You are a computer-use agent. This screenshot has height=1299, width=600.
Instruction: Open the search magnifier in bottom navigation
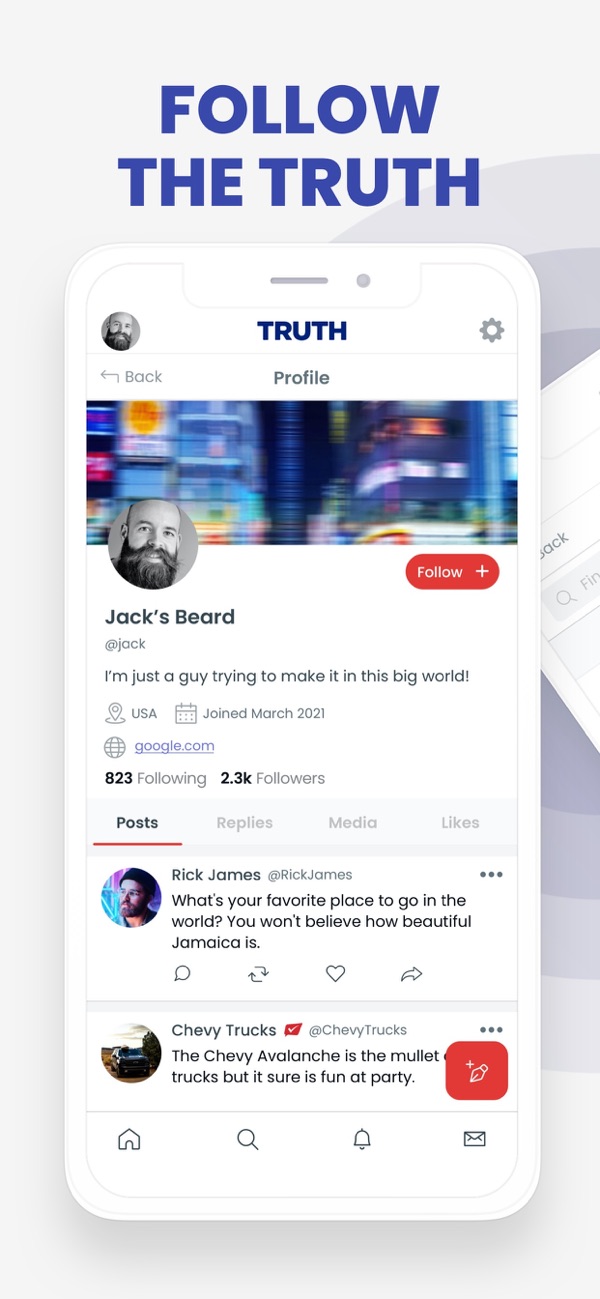point(247,1139)
